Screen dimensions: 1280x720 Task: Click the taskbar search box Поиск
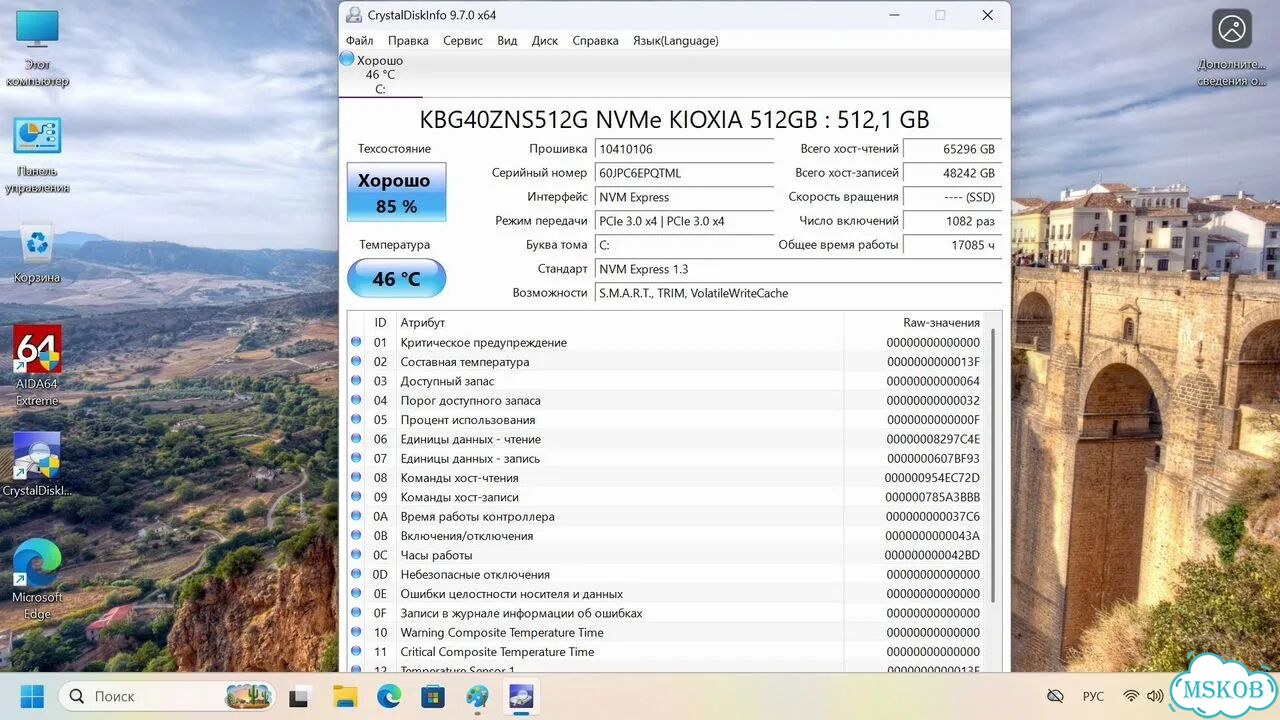click(x=168, y=696)
